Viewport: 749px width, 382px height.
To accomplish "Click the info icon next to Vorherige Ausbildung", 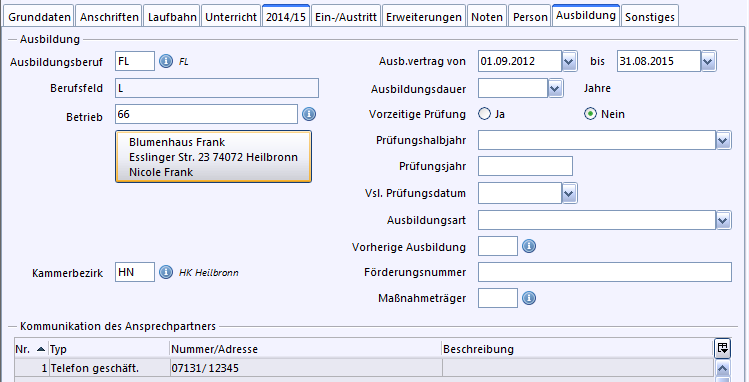I will 529,246.
